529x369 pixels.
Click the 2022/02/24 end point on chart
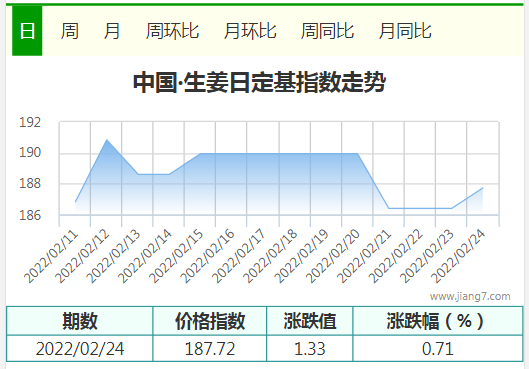tap(483, 188)
